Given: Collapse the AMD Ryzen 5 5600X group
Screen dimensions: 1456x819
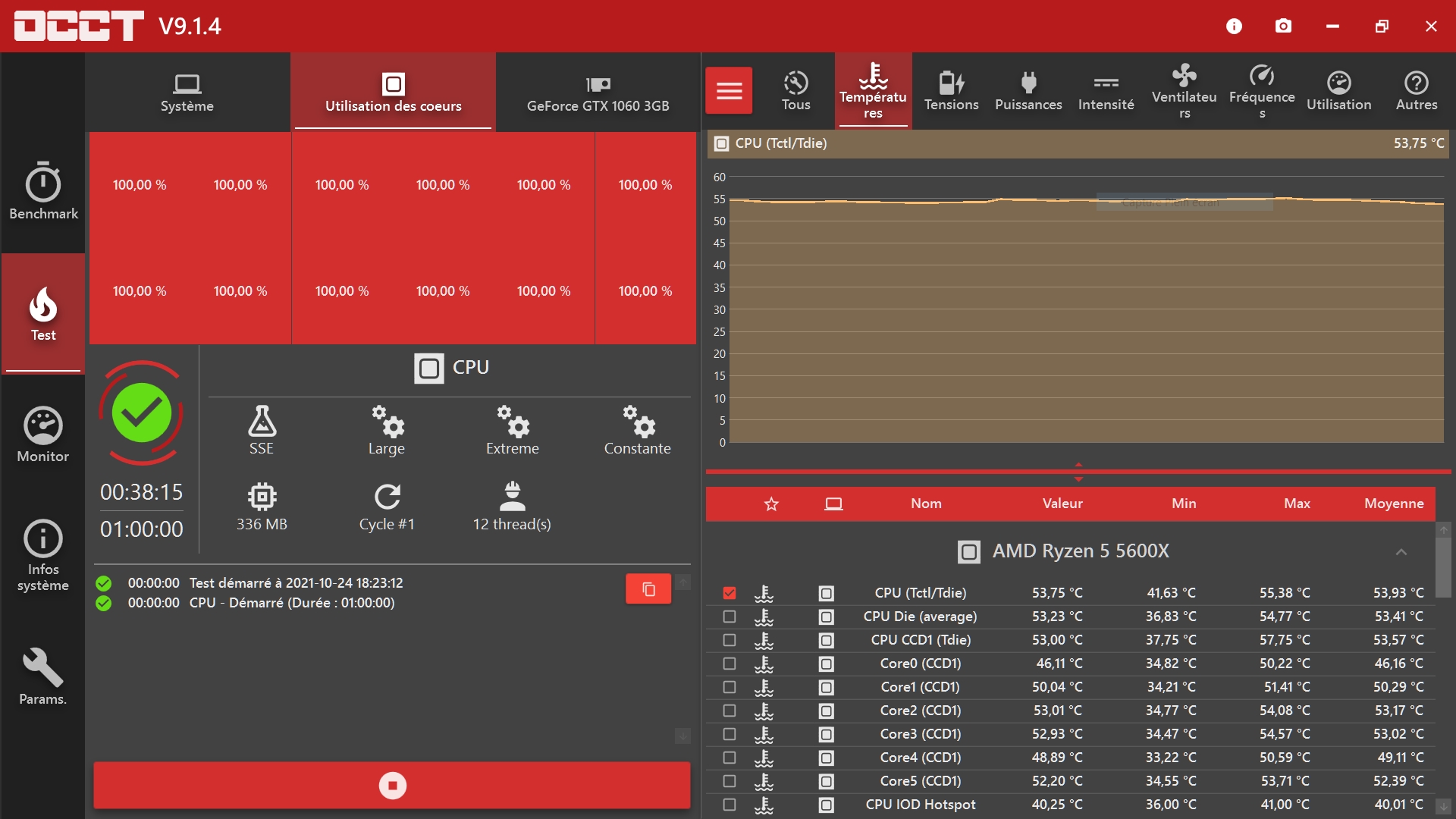Looking at the screenshot, I should [1401, 552].
